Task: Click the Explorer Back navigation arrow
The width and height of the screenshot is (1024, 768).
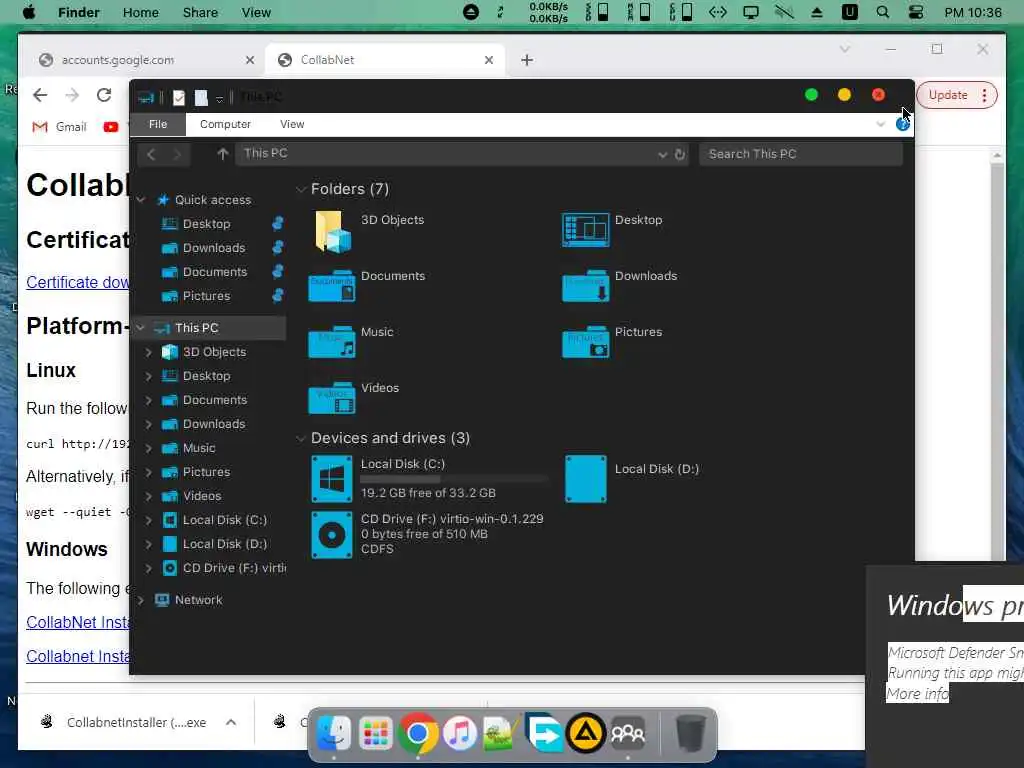Action: click(x=152, y=154)
